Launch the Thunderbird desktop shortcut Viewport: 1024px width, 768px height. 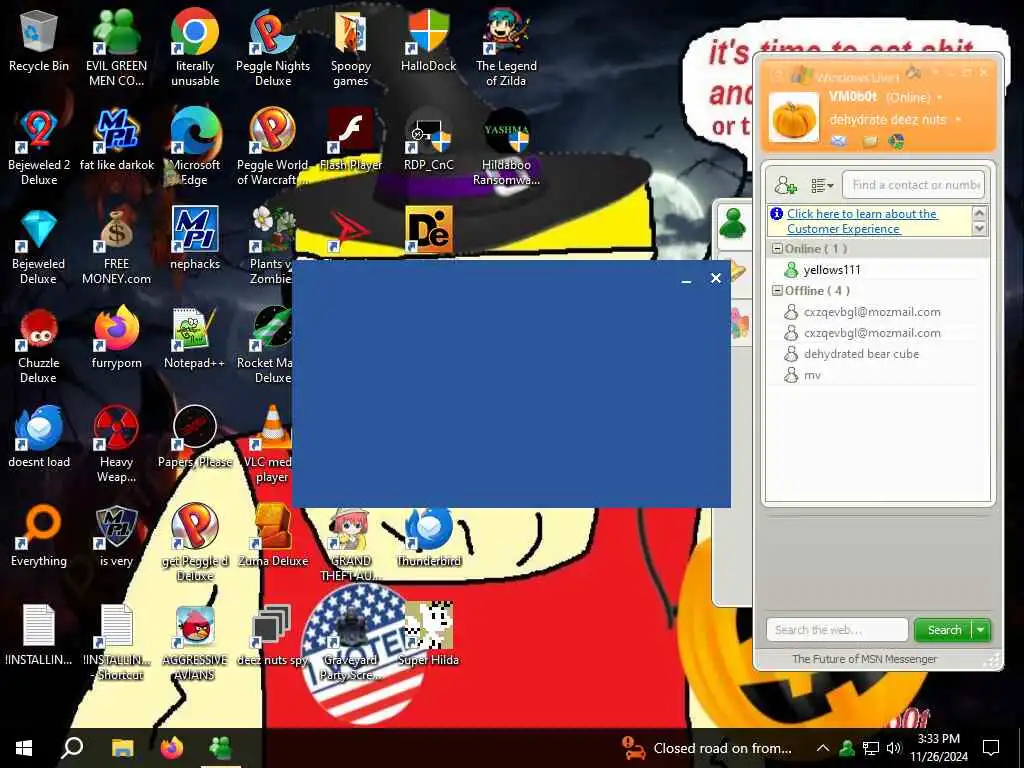(428, 537)
